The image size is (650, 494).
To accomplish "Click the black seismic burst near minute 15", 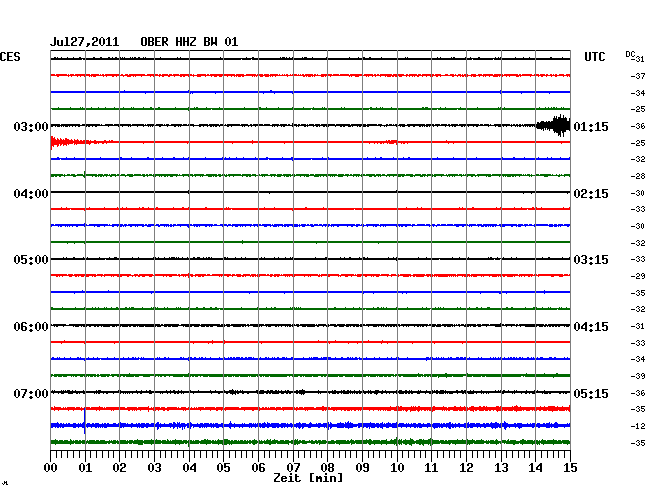I will [553, 126].
